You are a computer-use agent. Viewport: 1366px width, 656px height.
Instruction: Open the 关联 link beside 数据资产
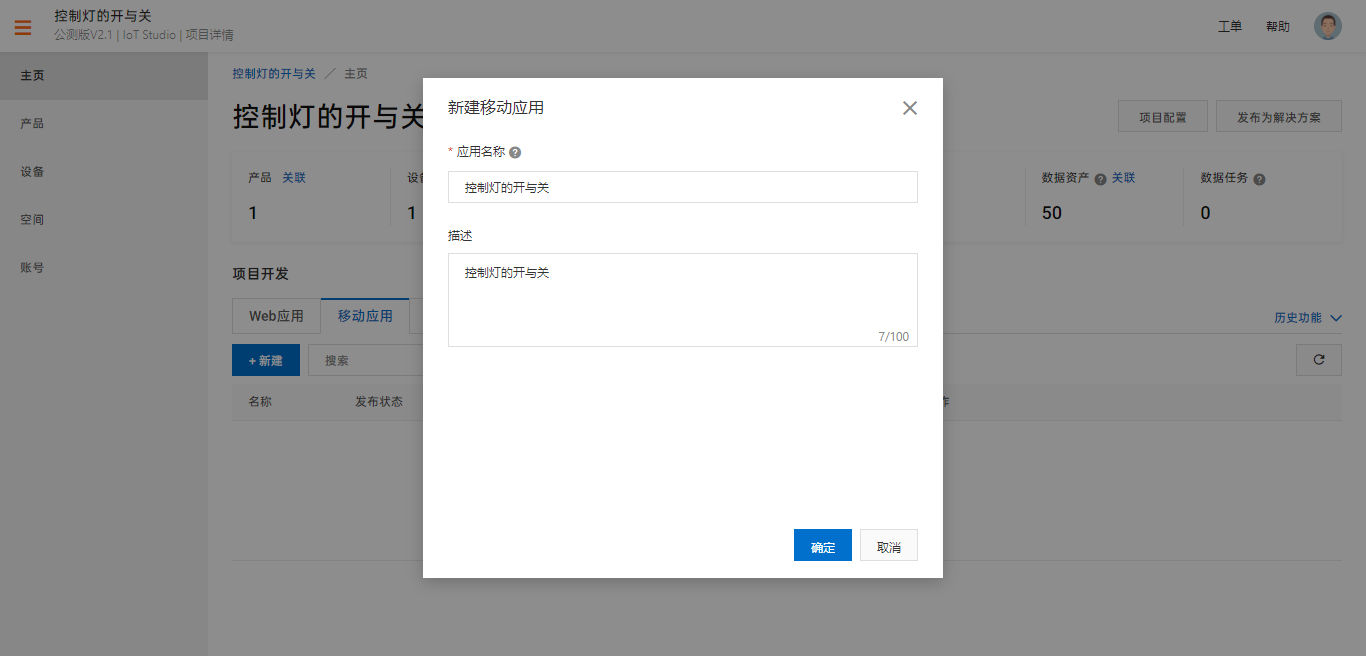pyautogui.click(x=1122, y=177)
